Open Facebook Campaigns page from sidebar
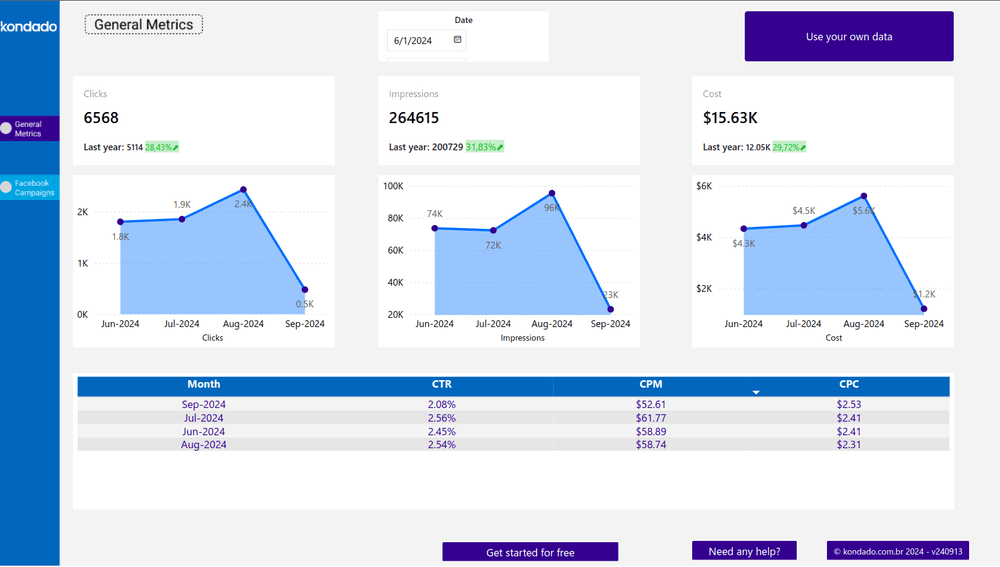This screenshot has width=1000, height=567. coord(35,188)
